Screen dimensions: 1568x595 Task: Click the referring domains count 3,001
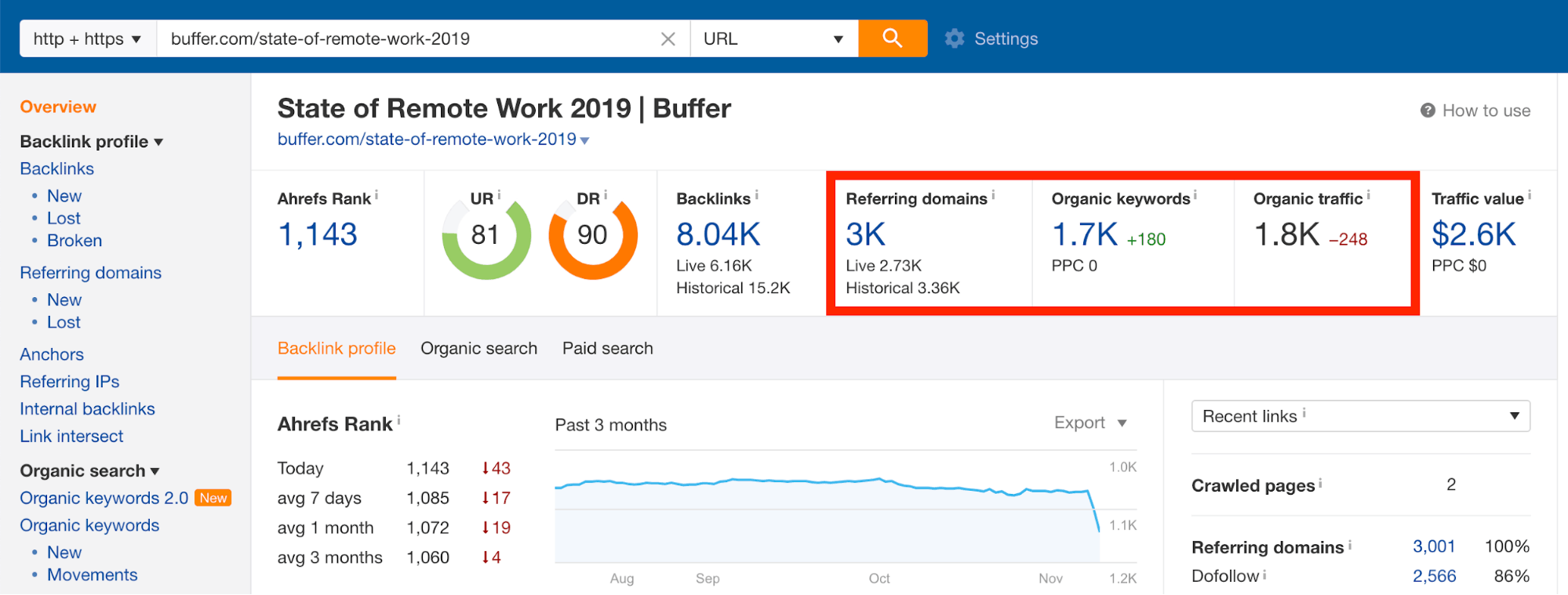[x=1434, y=546]
